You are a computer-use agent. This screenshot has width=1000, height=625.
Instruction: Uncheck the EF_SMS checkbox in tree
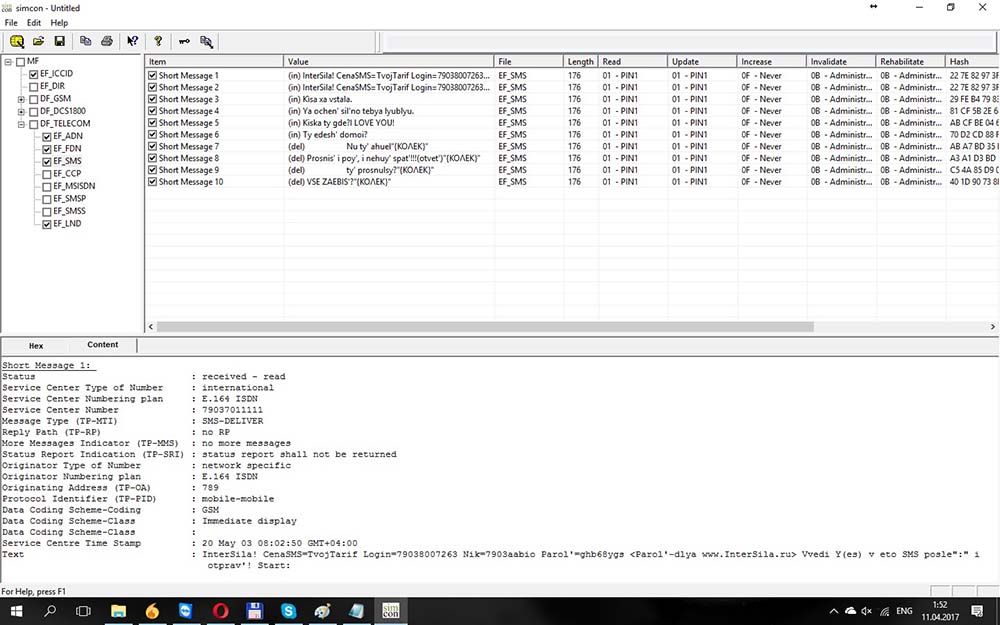(46, 161)
